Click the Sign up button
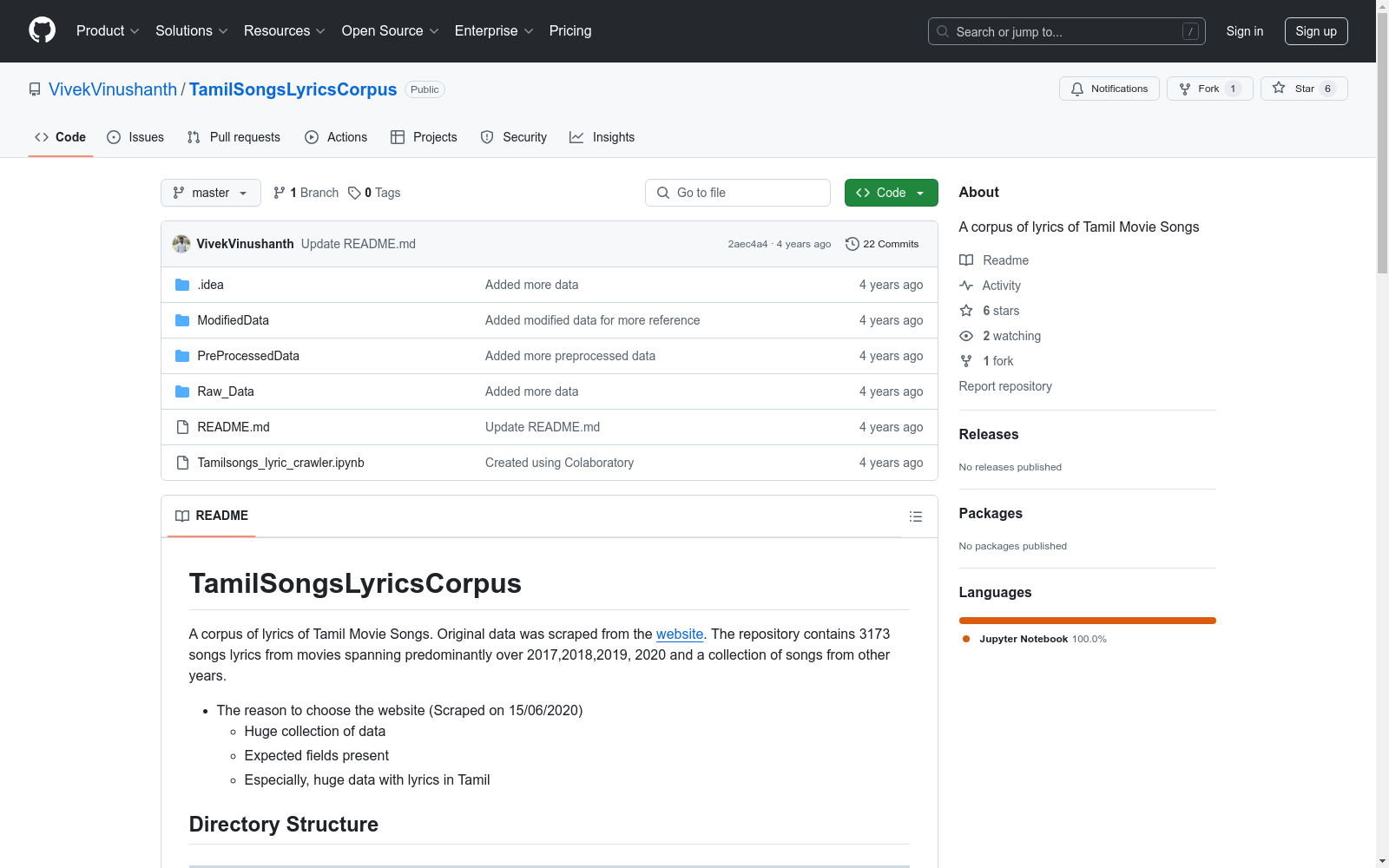 pyautogui.click(x=1316, y=31)
